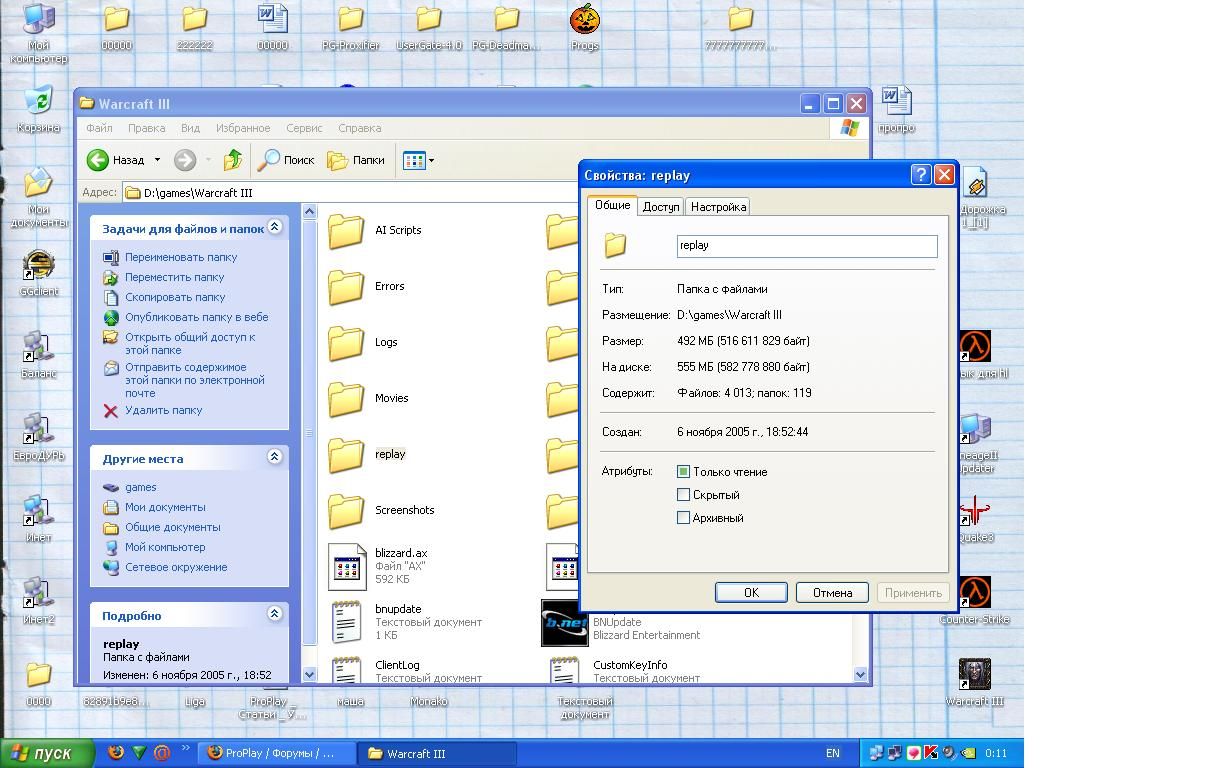The height and width of the screenshot is (768, 1209).
Task: Toggle the Только чтение checkbox
Action: point(684,472)
